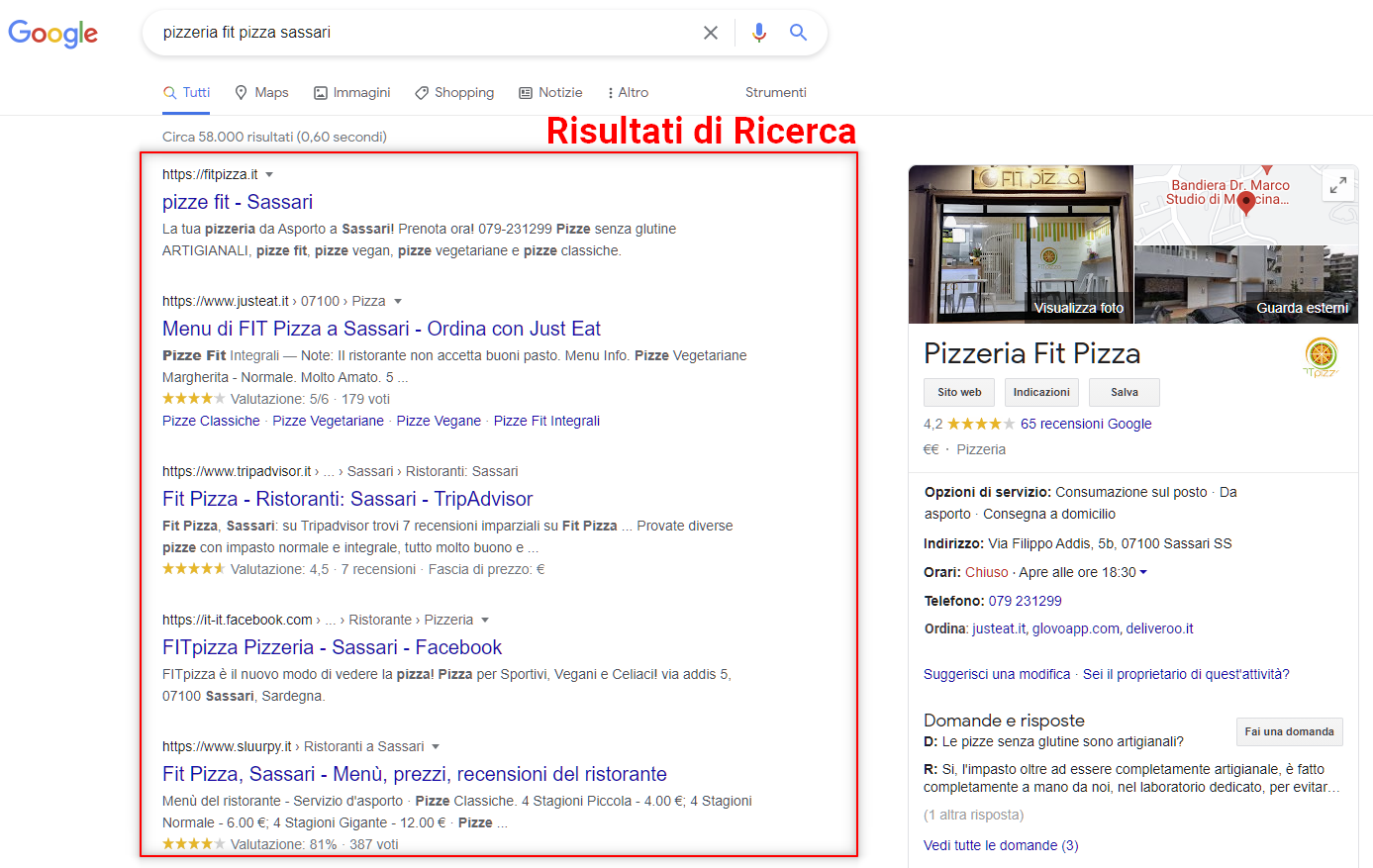Open the Pizze Fit Integrali sitelink

point(546,421)
